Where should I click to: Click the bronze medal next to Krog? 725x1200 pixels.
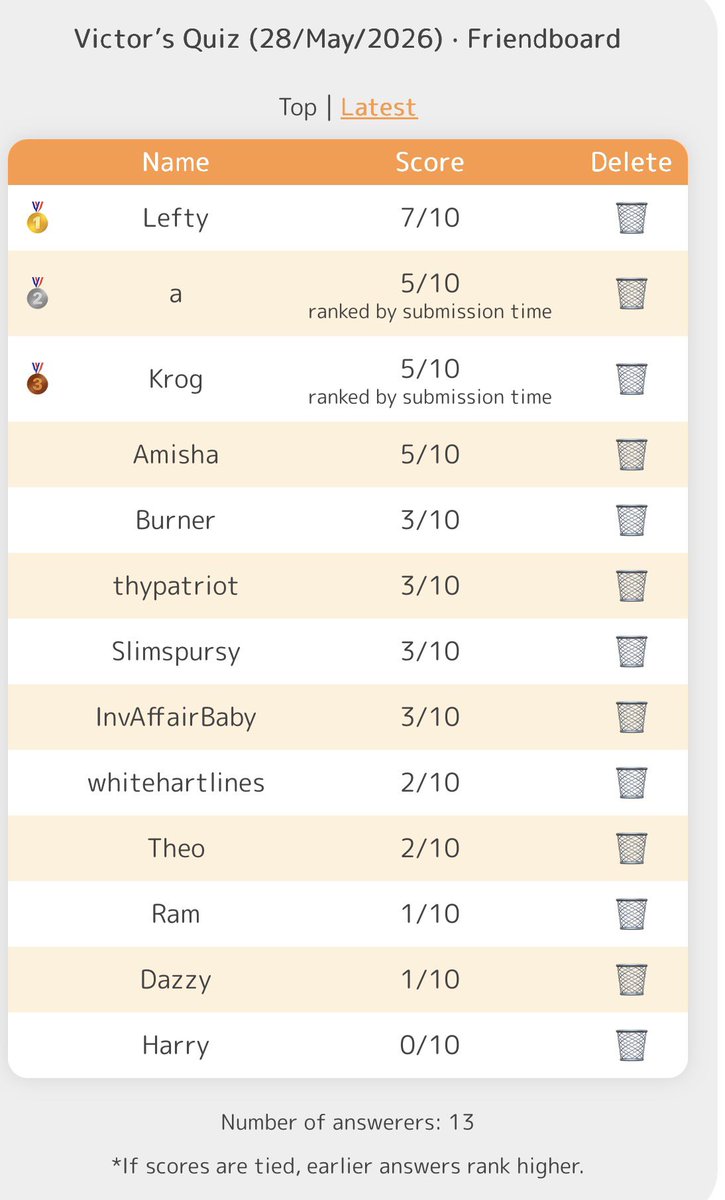(x=37, y=378)
